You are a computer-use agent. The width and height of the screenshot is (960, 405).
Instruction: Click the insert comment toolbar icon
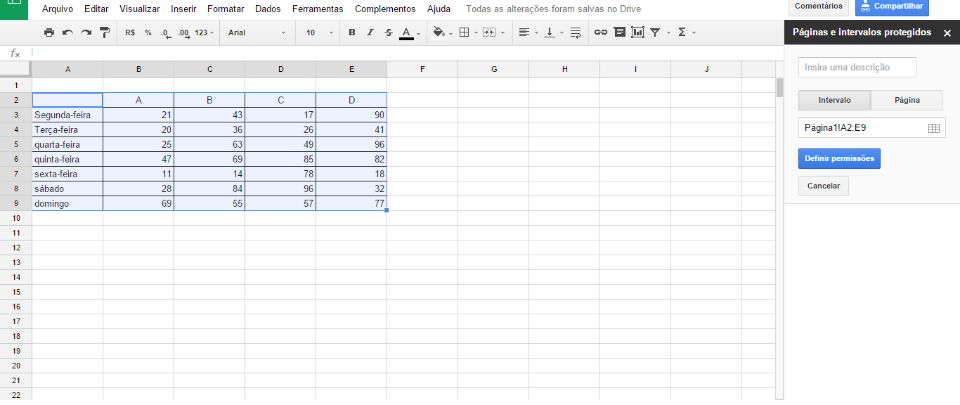[x=619, y=33]
